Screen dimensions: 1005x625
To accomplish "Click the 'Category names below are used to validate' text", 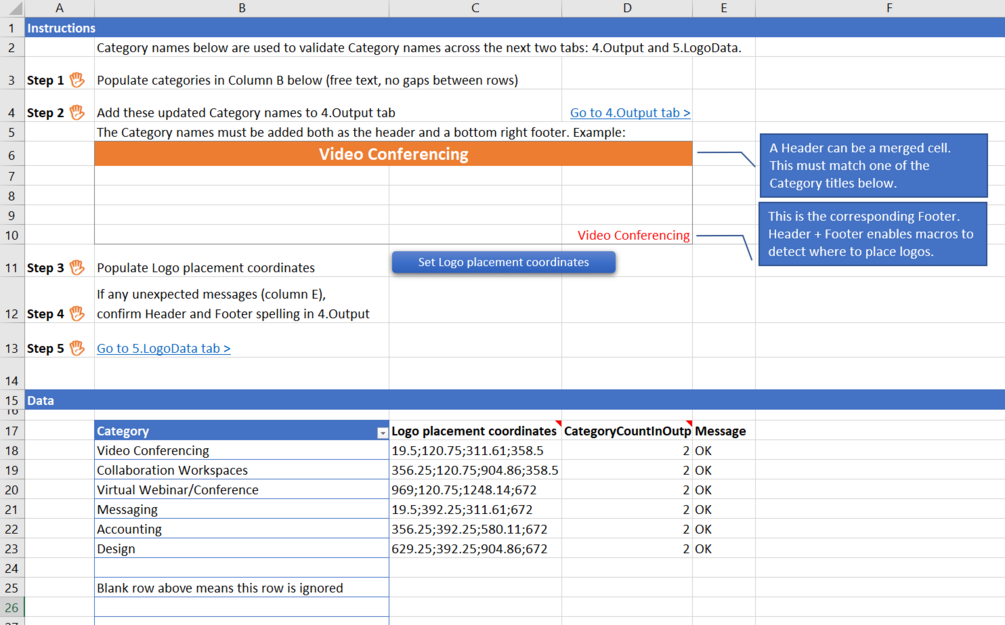I will pos(419,47).
